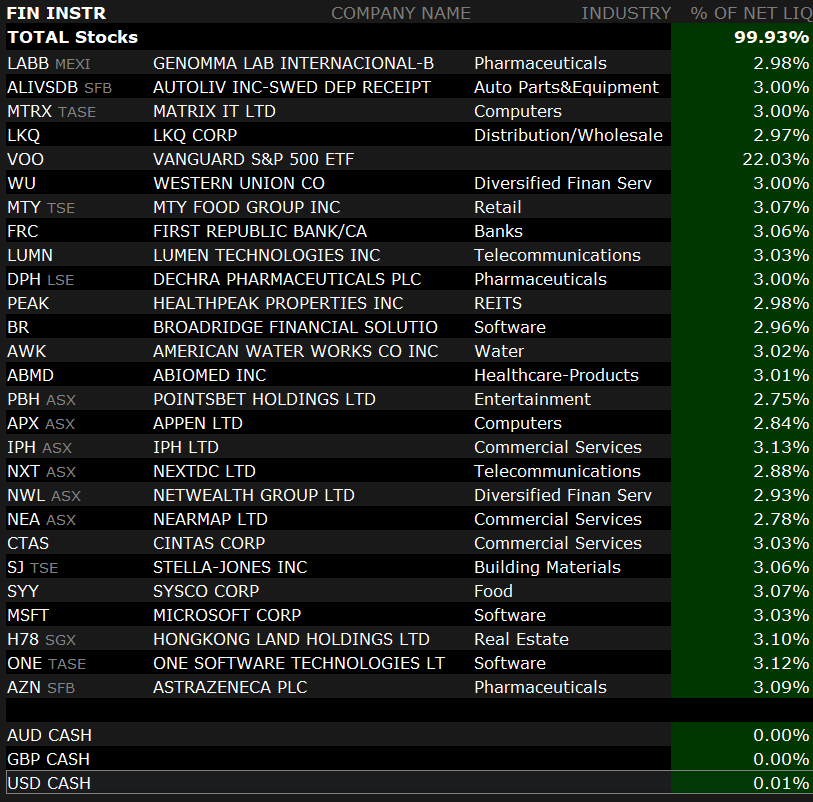Select the DPH LSE ticker
Image resolution: width=813 pixels, height=802 pixels.
pyautogui.click(x=40, y=279)
